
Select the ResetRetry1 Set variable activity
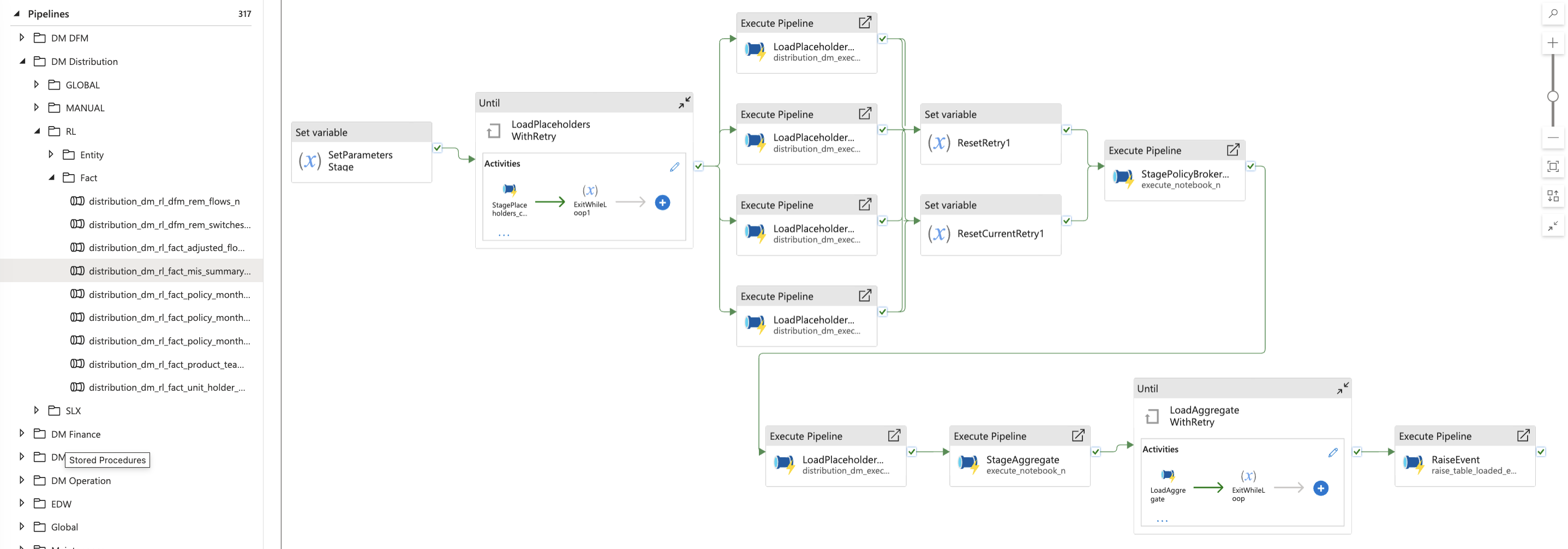point(991,134)
